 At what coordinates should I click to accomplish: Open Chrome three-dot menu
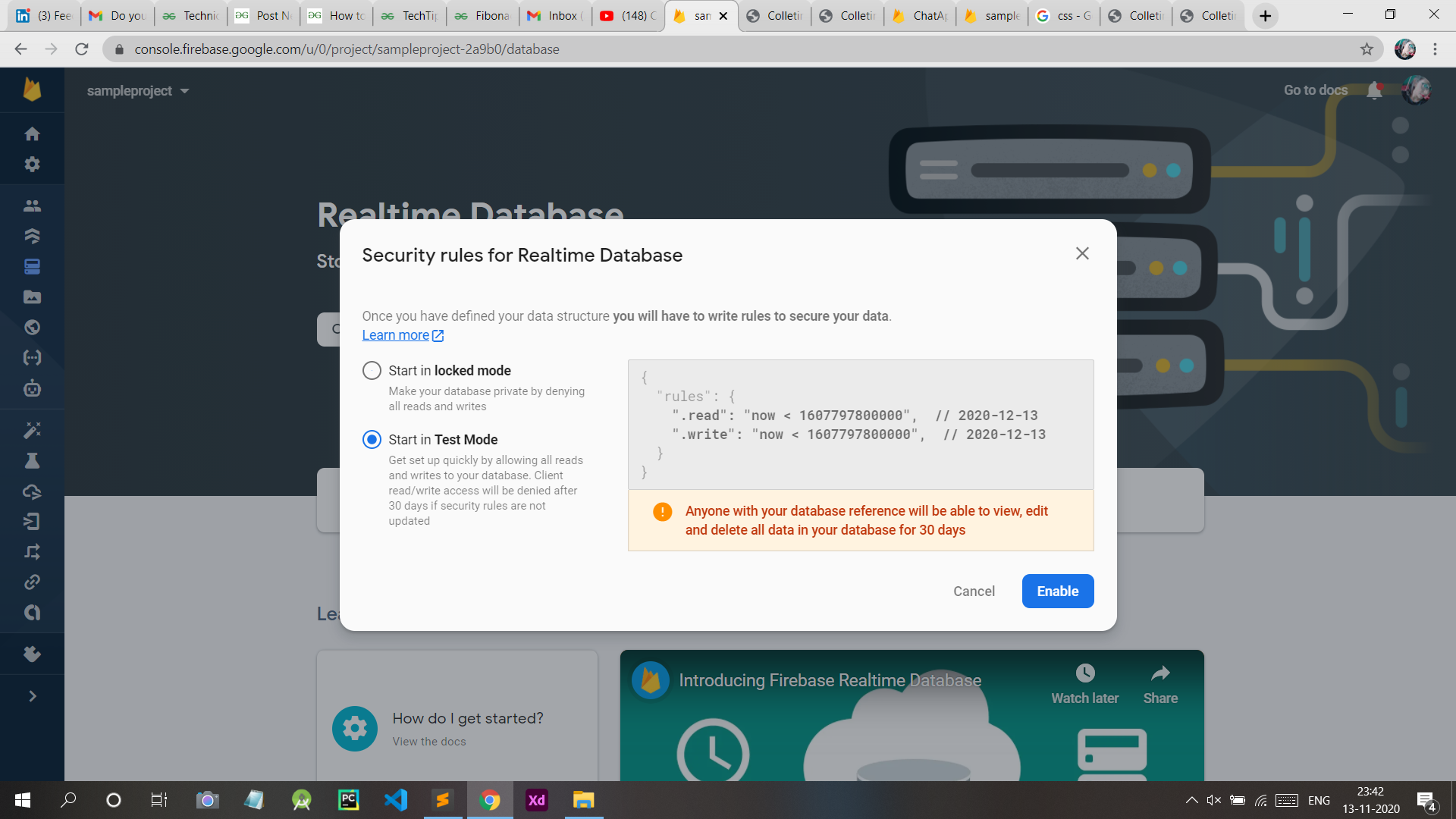point(1435,49)
